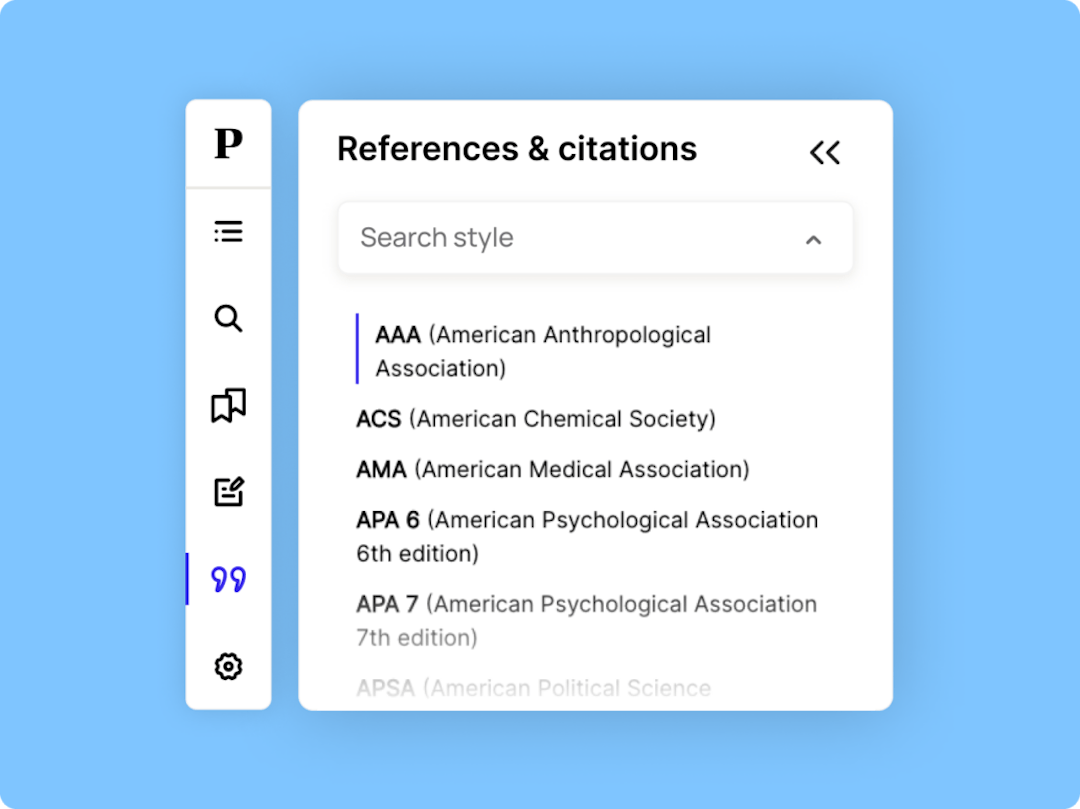This screenshot has height=809, width=1080.
Task: Close the Search style dropdown chevron
Action: [x=813, y=239]
